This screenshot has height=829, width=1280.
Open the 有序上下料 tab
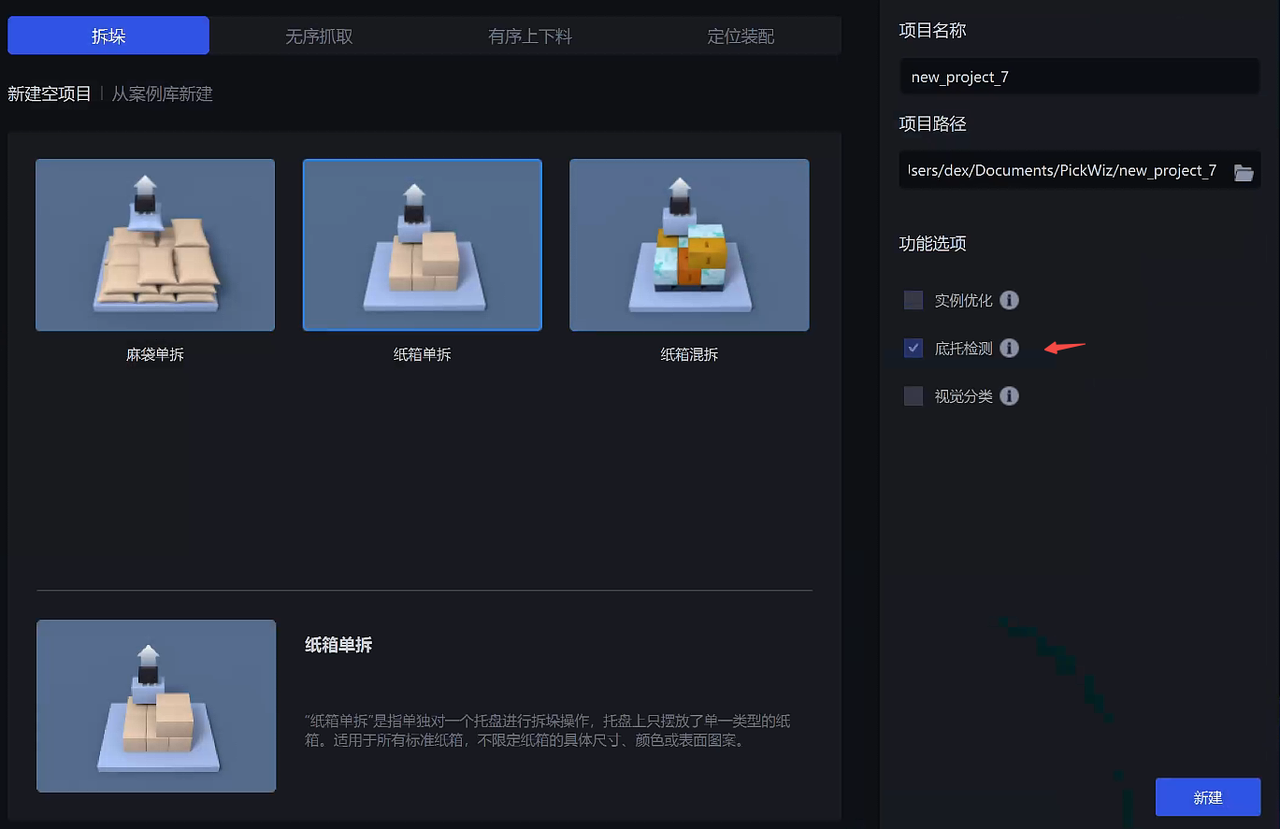(x=530, y=36)
